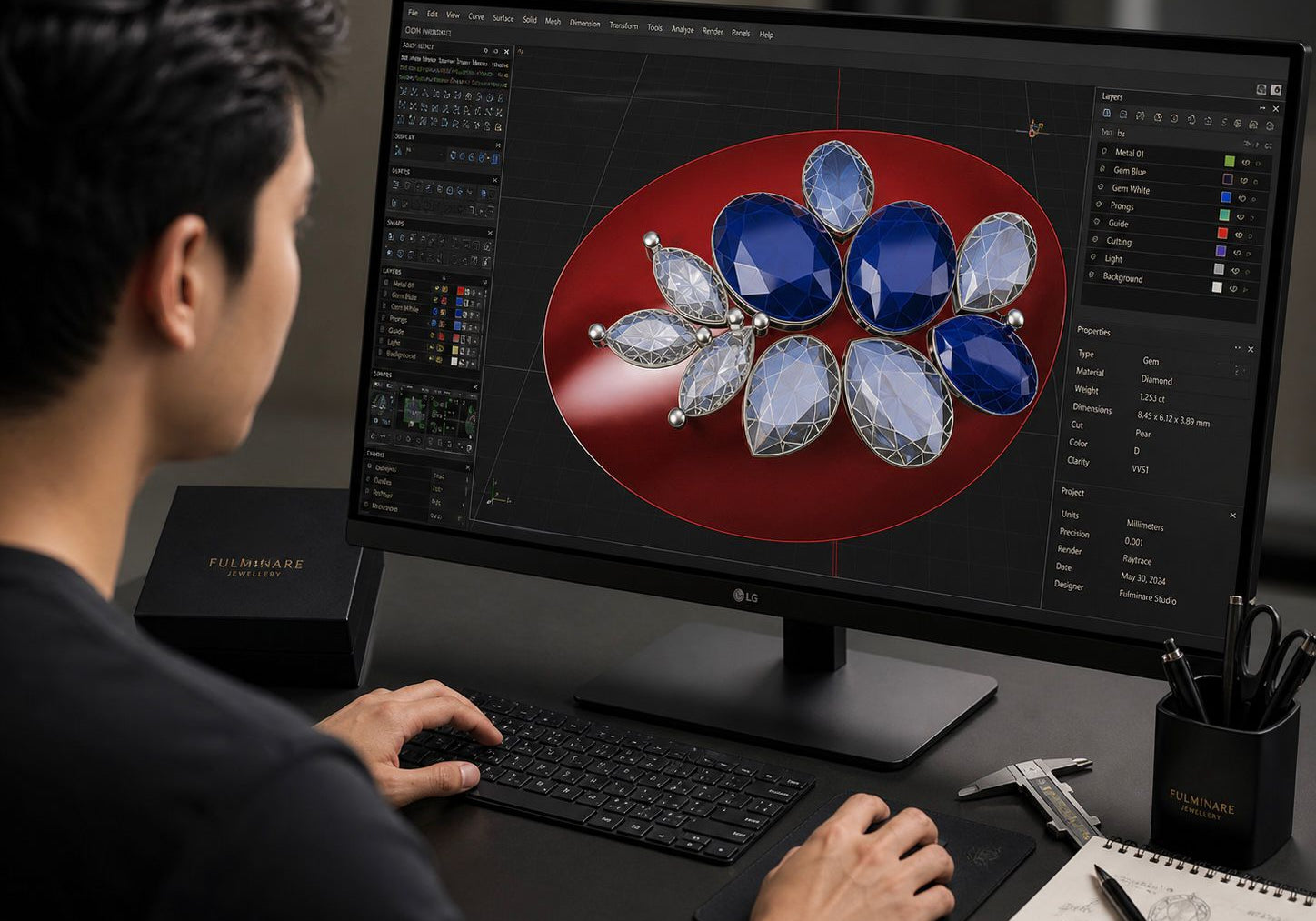
Task: Hide the Gem Blue layer
Action: click(1243, 180)
